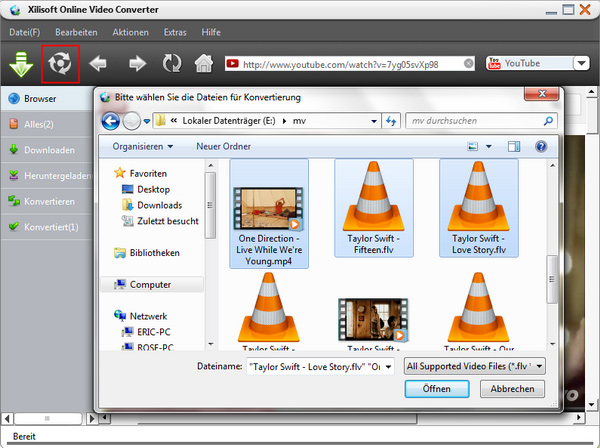Screen dimensions: 600x448
Task: Toggle the preview pane icon
Action: click(x=514, y=147)
